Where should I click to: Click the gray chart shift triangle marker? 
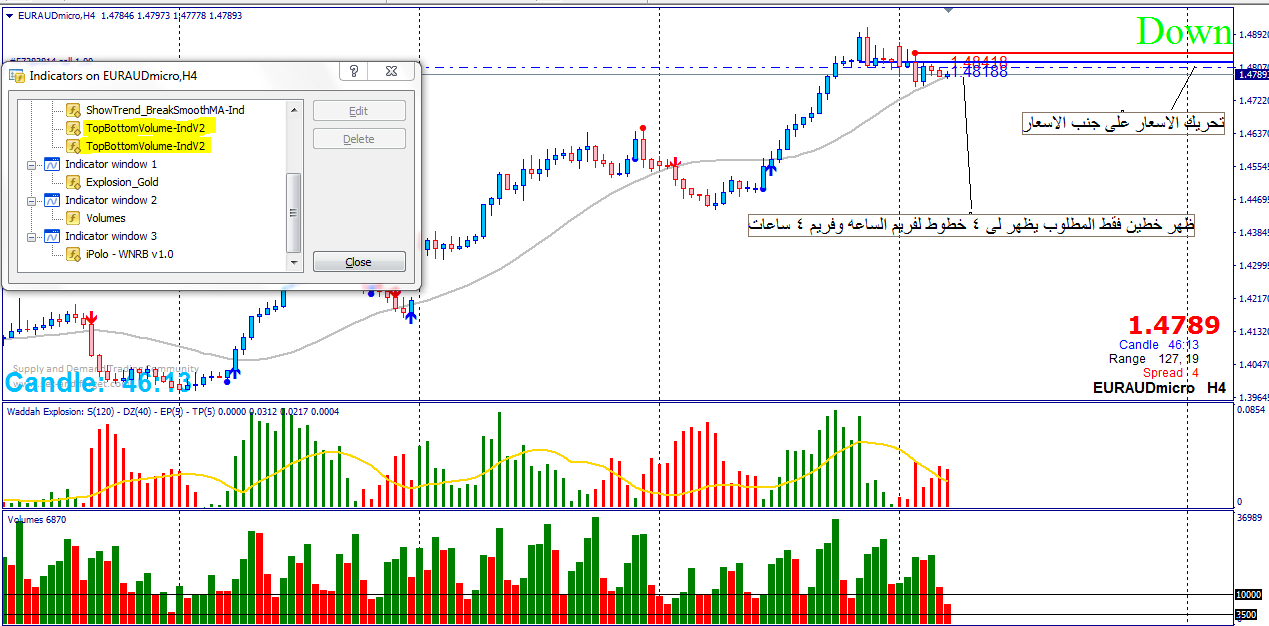[948, 10]
